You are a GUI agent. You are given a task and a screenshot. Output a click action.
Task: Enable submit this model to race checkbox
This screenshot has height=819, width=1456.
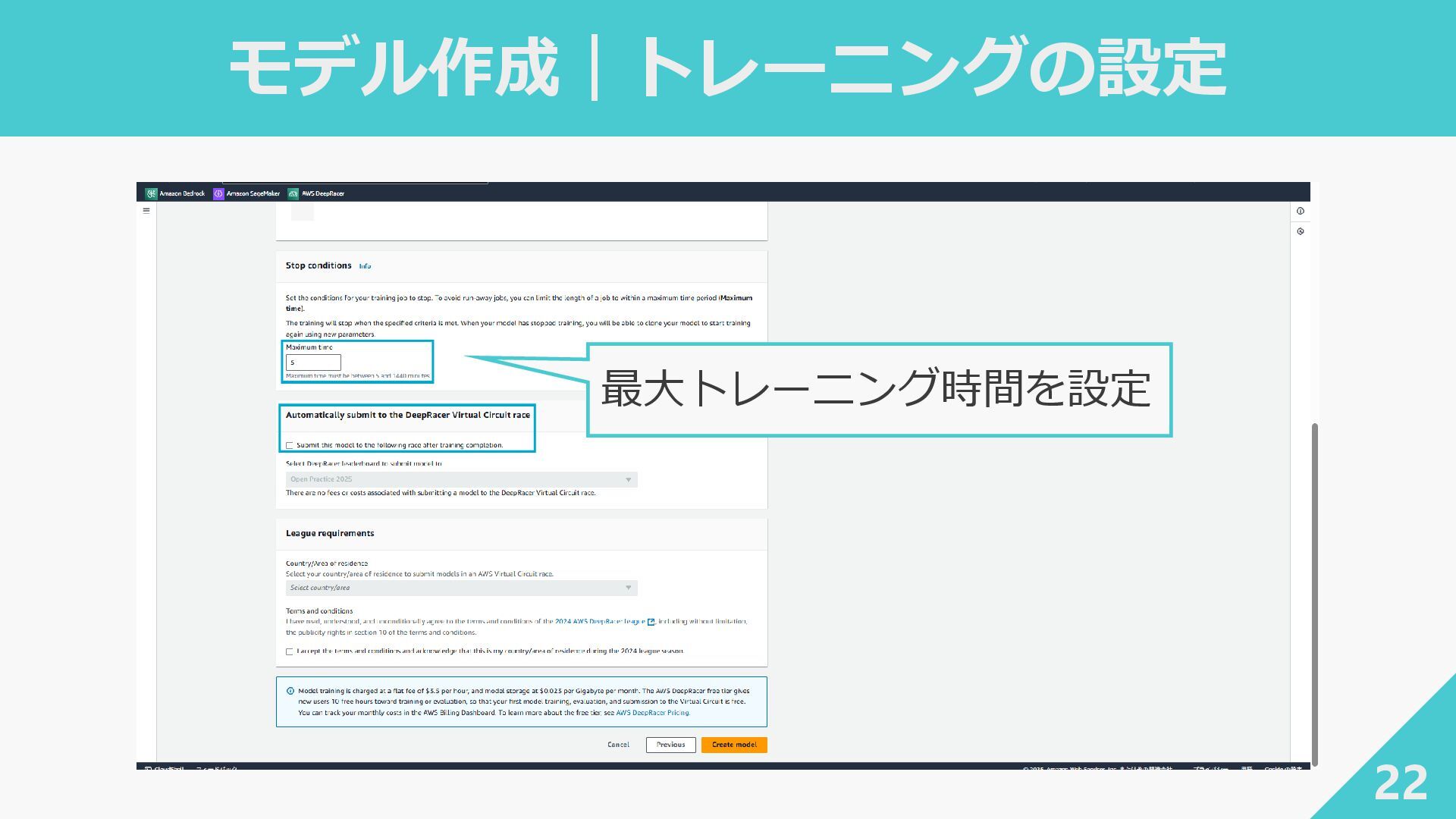click(290, 445)
